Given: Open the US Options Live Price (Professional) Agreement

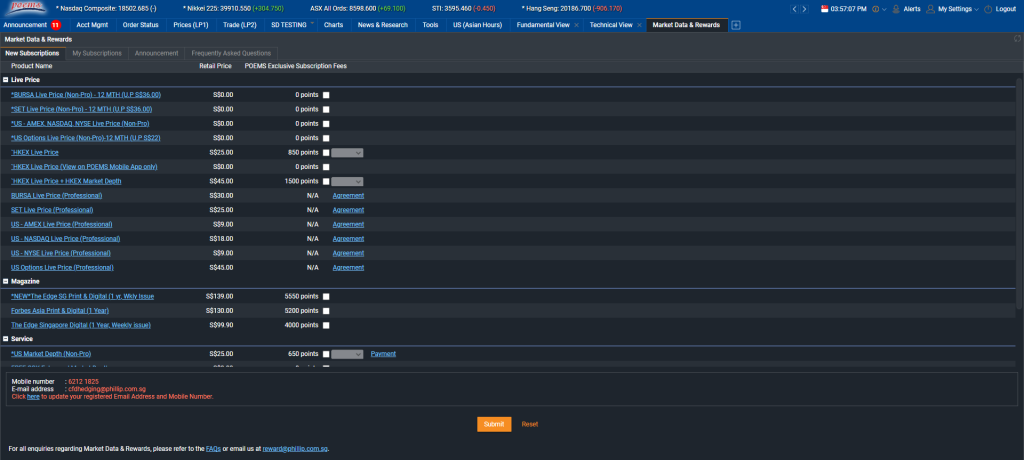Looking at the screenshot, I should click(348, 267).
